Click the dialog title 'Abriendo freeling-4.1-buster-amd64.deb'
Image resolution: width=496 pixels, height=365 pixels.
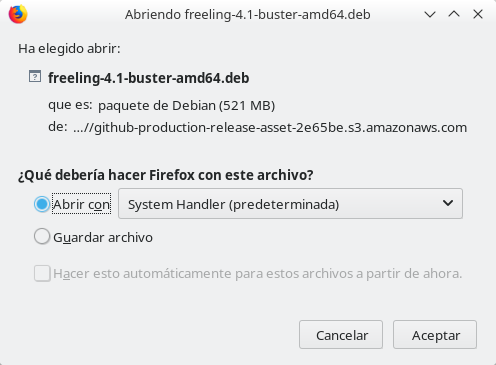click(248, 15)
